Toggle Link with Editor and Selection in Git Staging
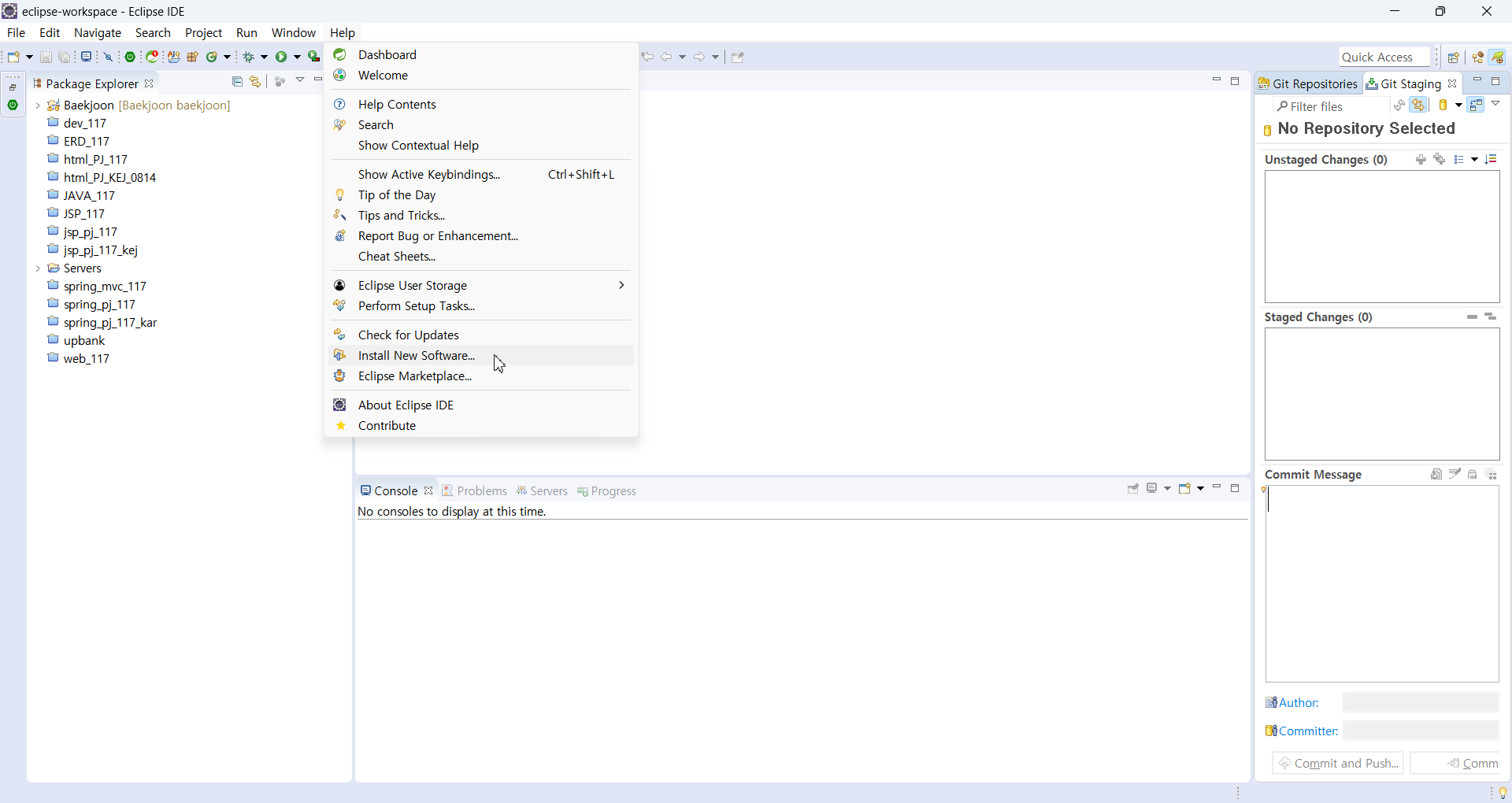 tap(1419, 105)
